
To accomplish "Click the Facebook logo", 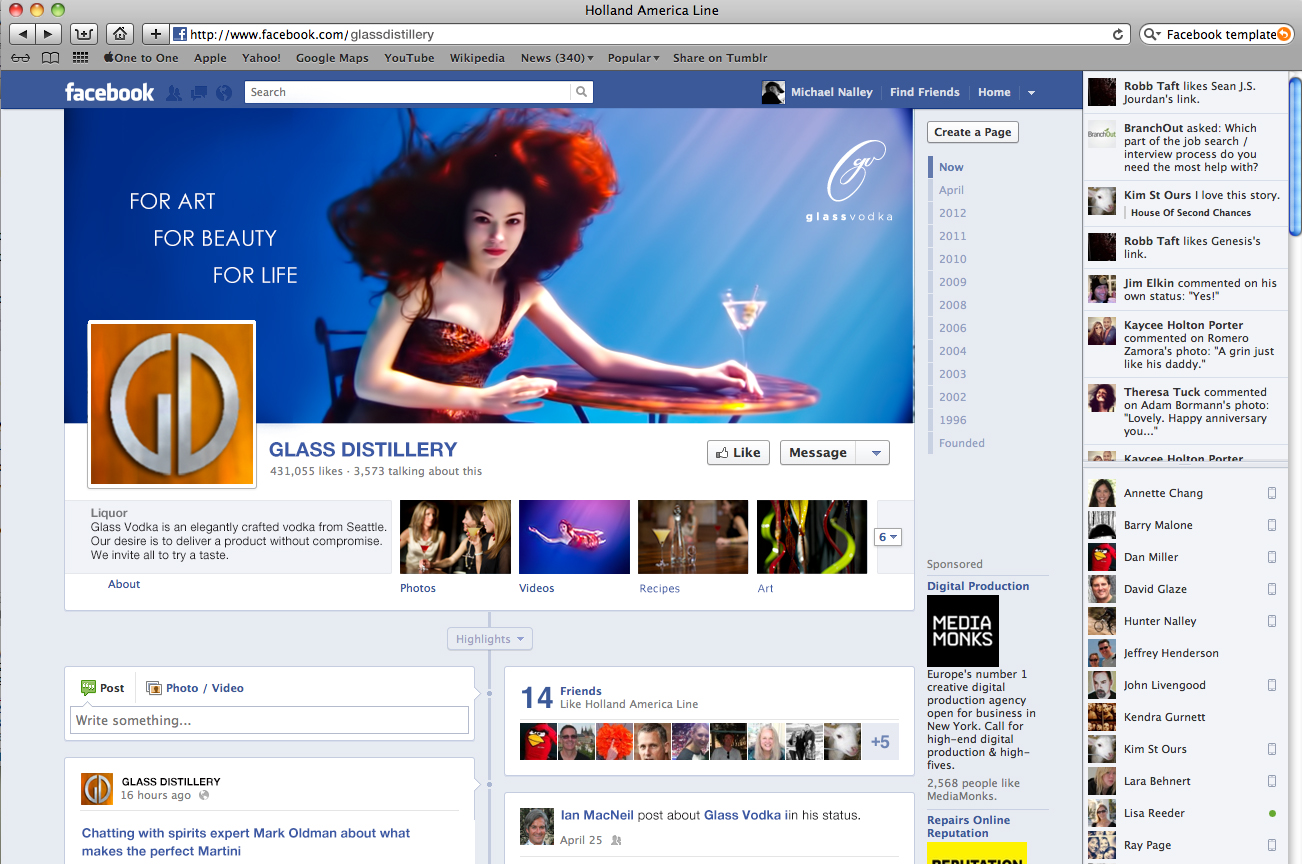I will [x=109, y=92].
